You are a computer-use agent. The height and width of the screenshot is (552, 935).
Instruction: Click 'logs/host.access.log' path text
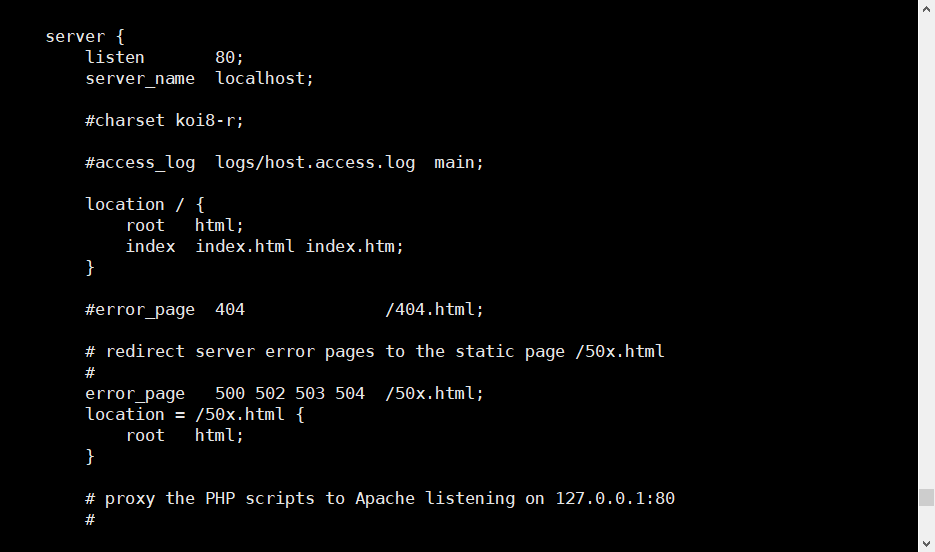point(315,162)
